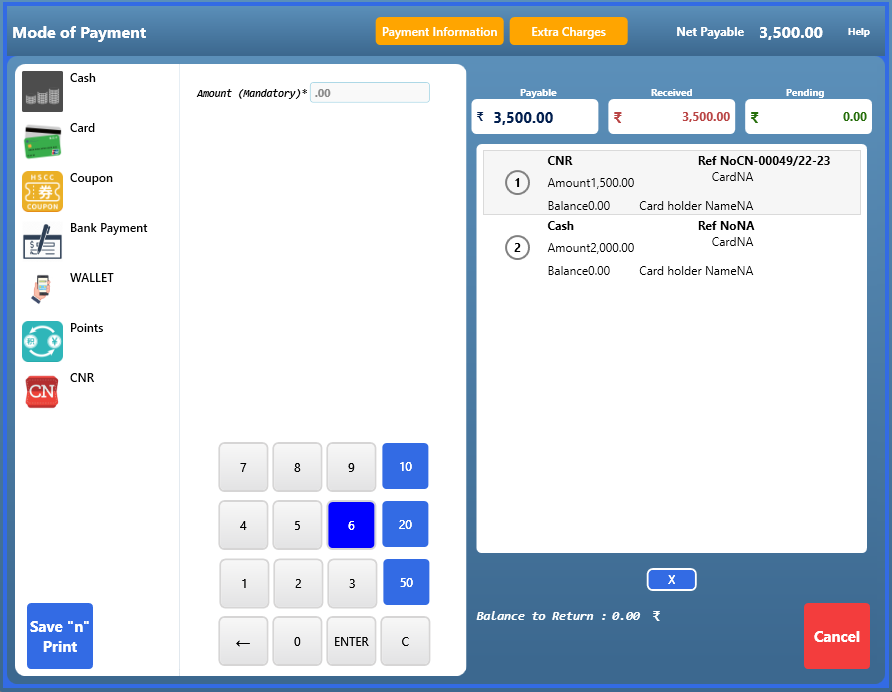Click the WALLET label
Screen dimensions: 892x692
(x=92, y=278)
